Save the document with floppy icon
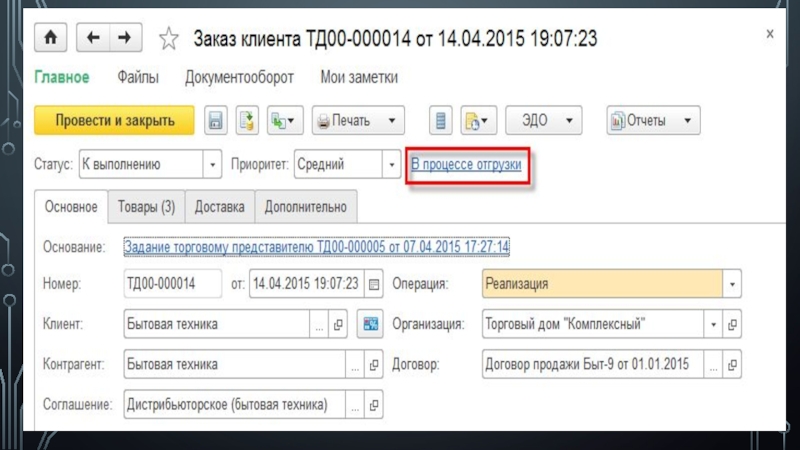 point(215,121)
